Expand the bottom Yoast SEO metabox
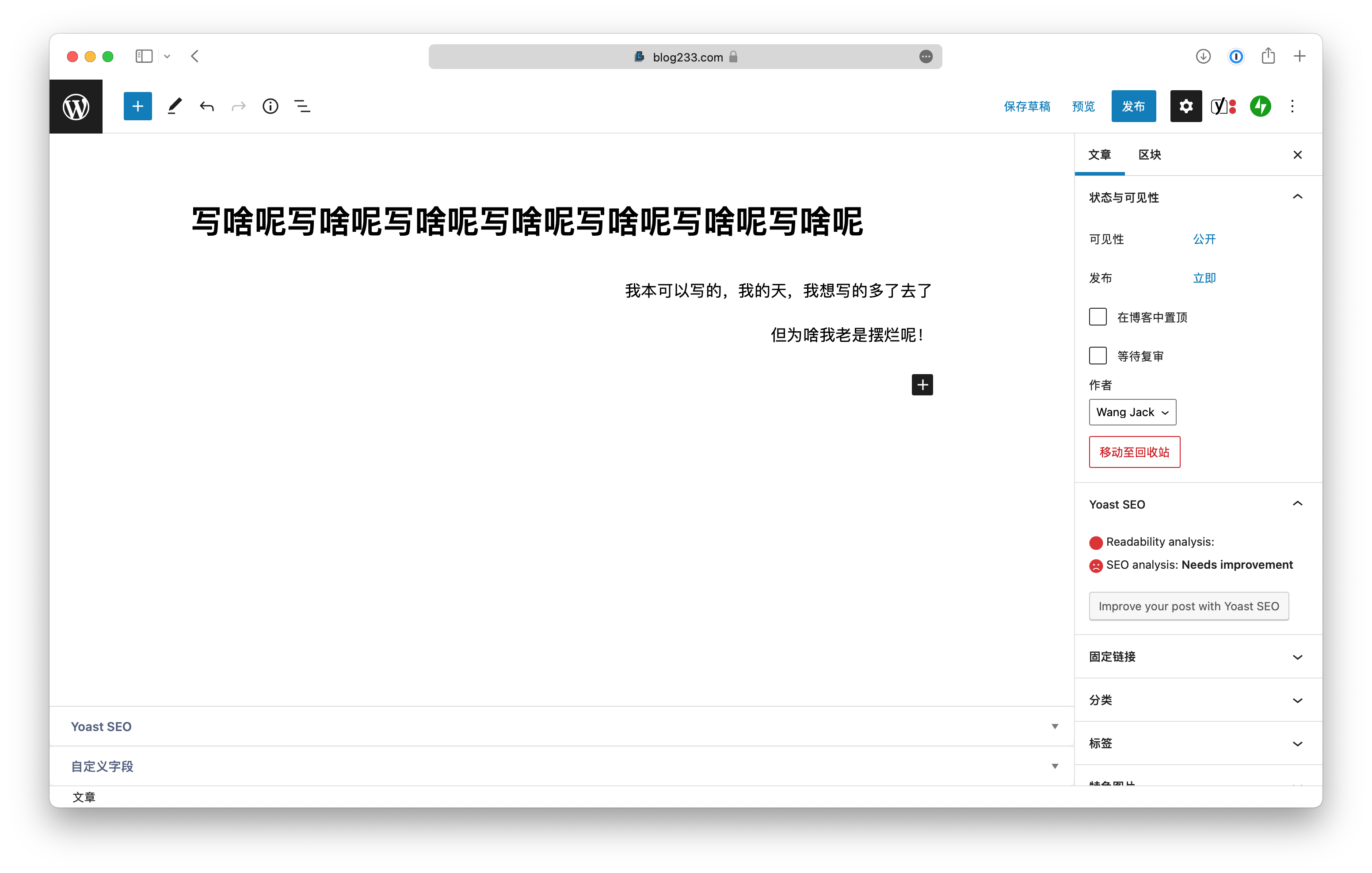 (561, 727)
